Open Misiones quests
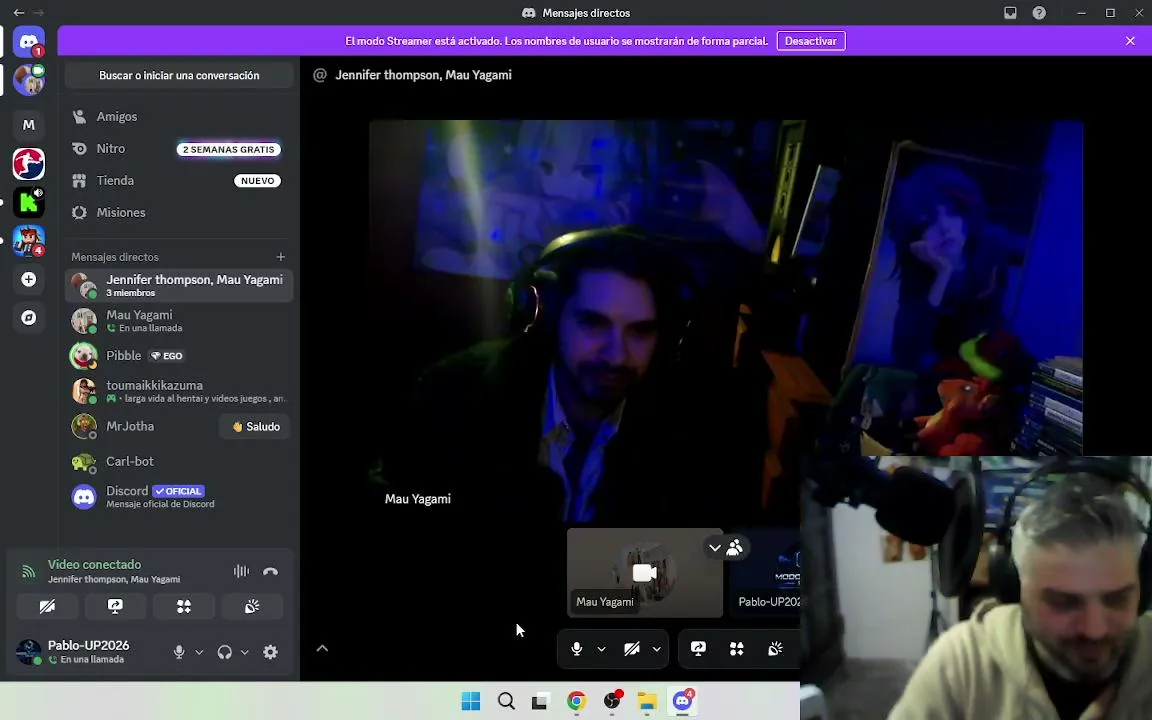1152x720 pixels. [x=179, y=212]
